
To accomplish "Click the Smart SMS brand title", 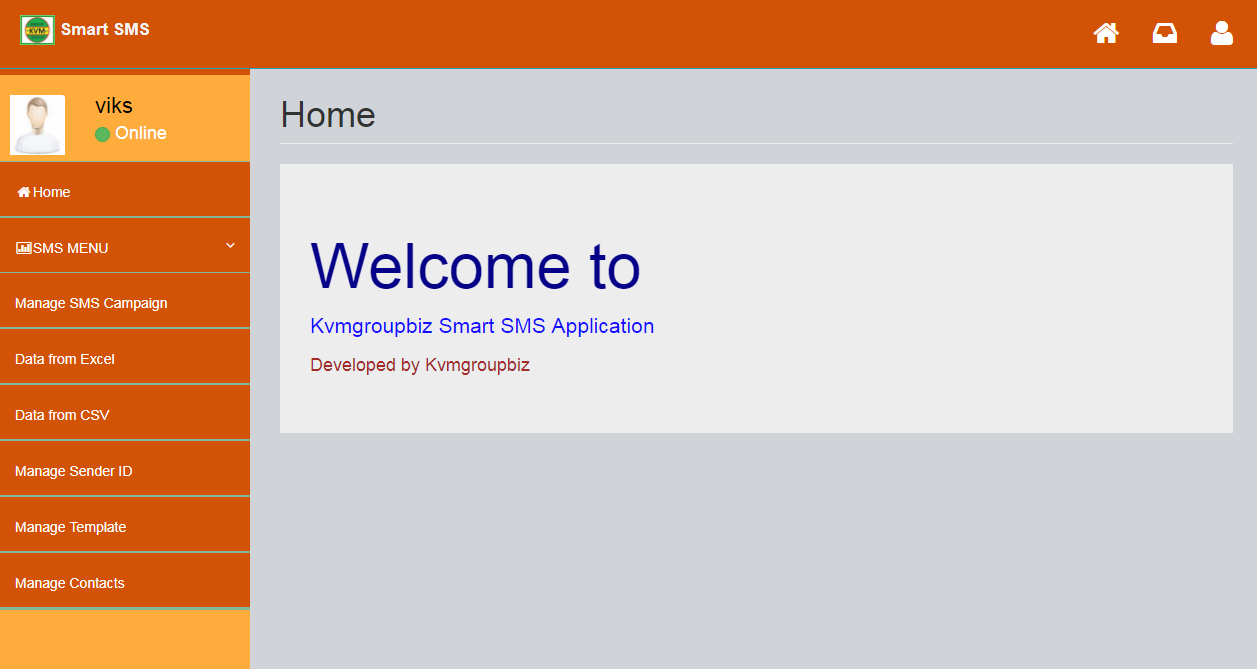I will [105, 30].
